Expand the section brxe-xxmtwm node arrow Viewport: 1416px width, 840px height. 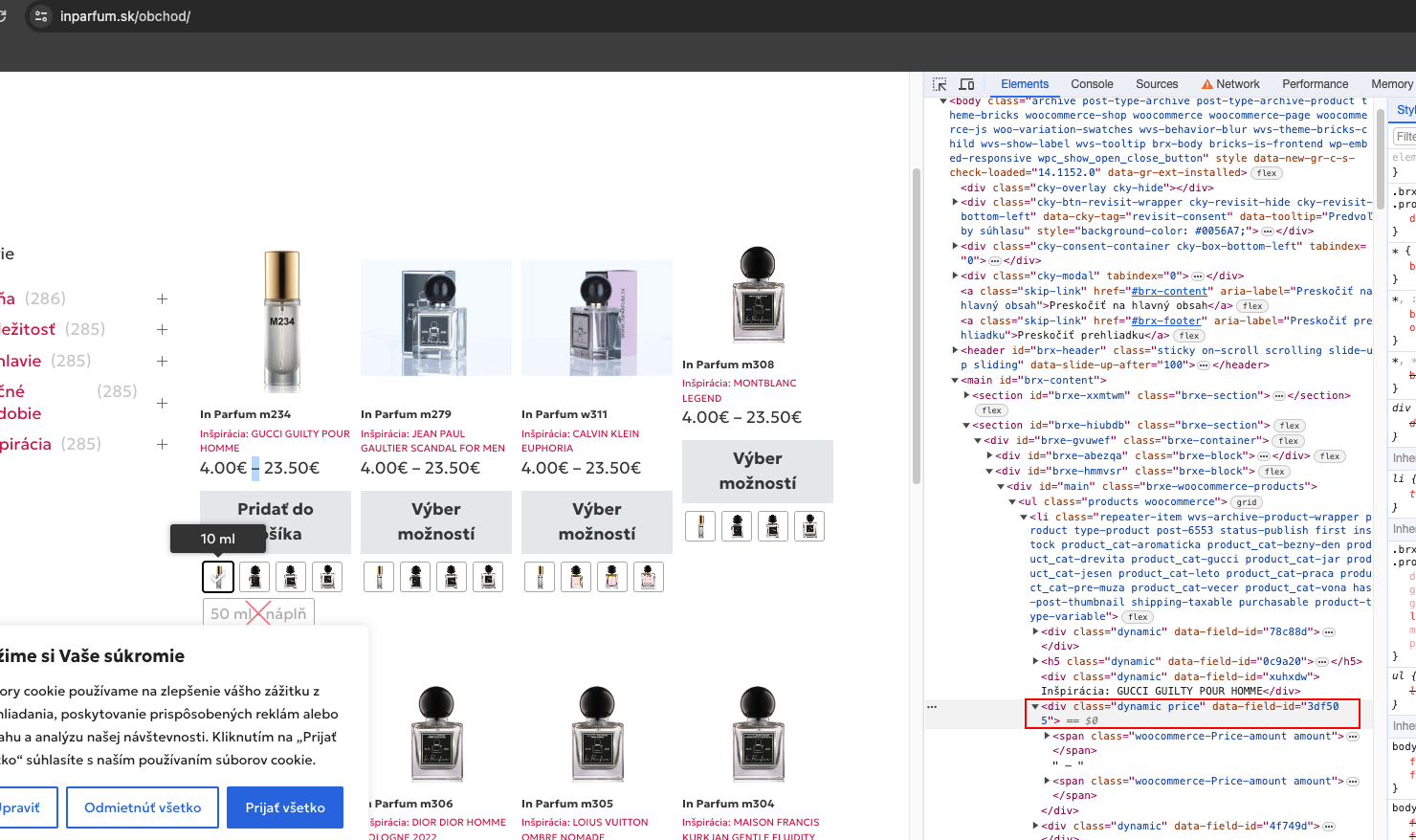click(x=966, y=395)
